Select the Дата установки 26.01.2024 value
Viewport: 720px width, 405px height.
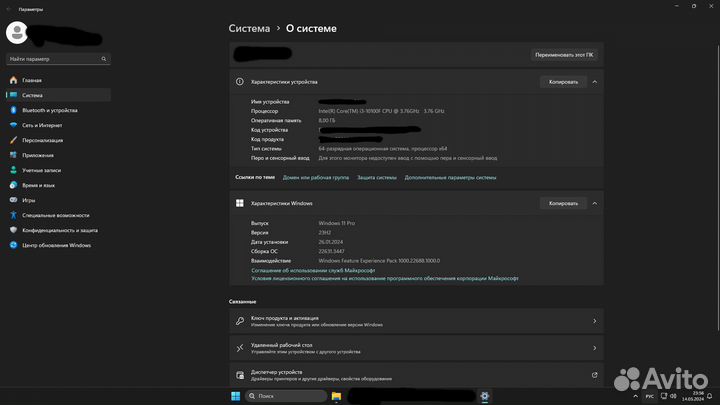tap(331, 242)
